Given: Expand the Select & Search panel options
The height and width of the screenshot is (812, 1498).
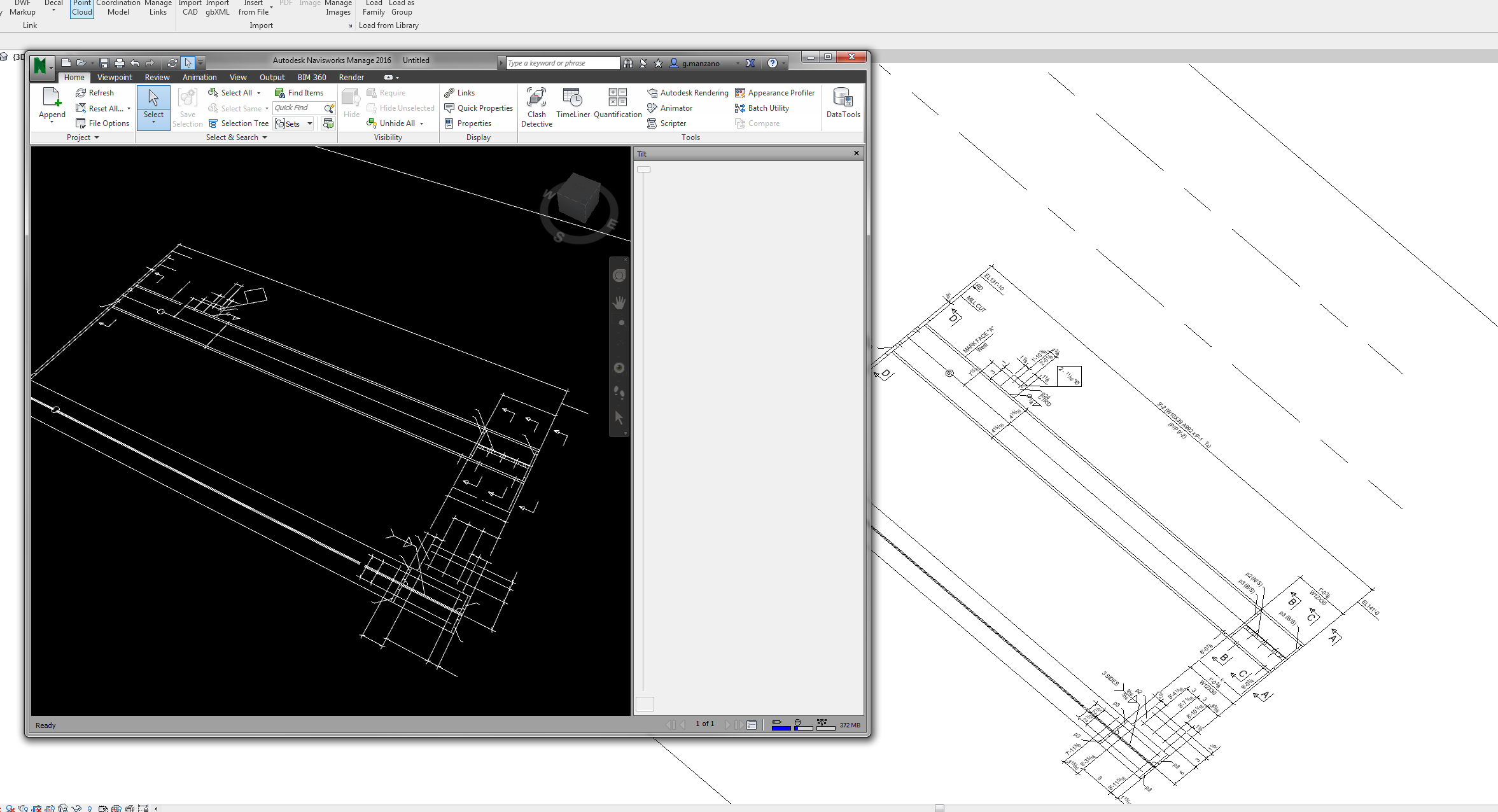Looking at the screenshot, I should tap(265, 137).
